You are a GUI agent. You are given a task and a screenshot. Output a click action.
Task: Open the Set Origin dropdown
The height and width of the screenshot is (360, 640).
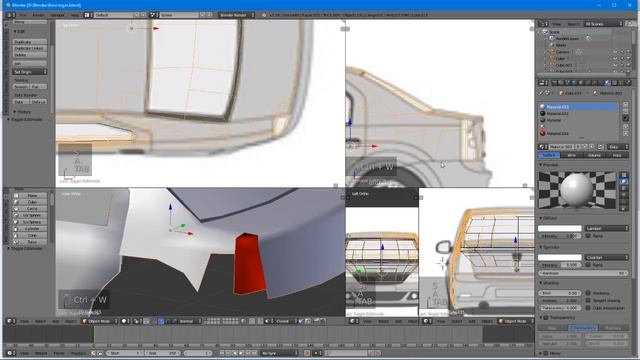point(30,72)
